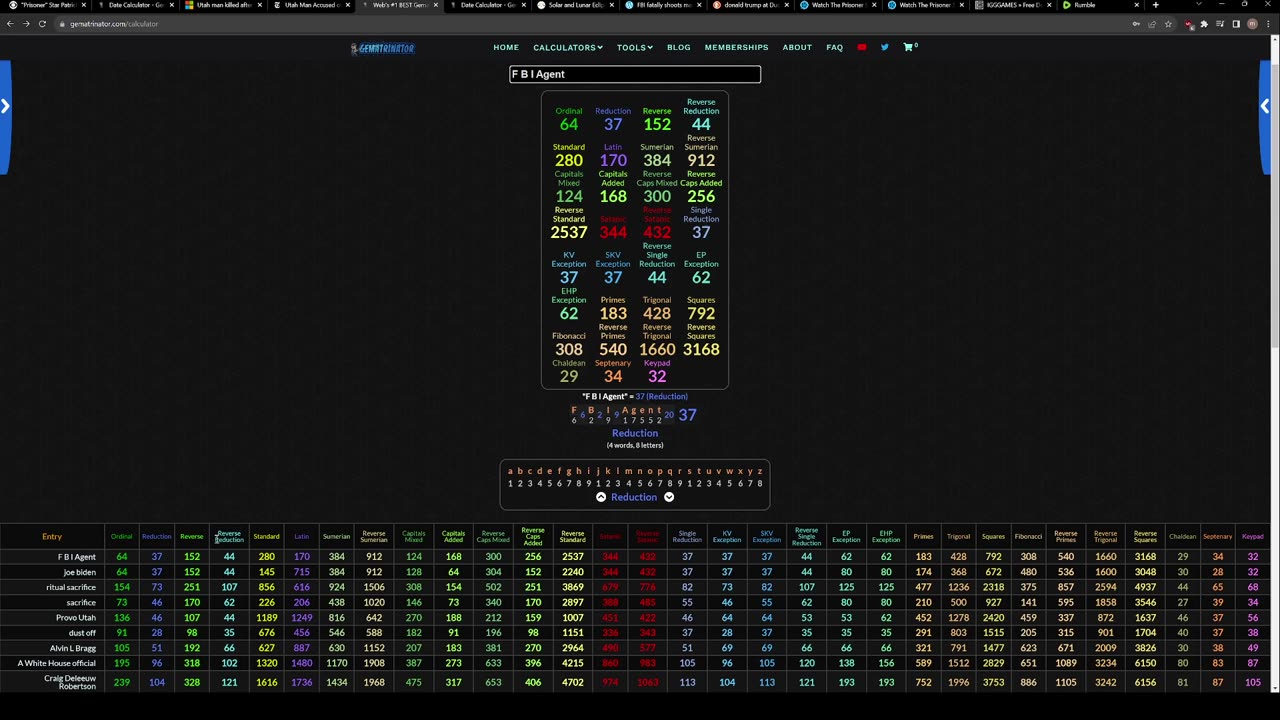This screenshot has width=1280, height=720.
Task: Select the Squares 792 result
Action: tap(701, 309)
